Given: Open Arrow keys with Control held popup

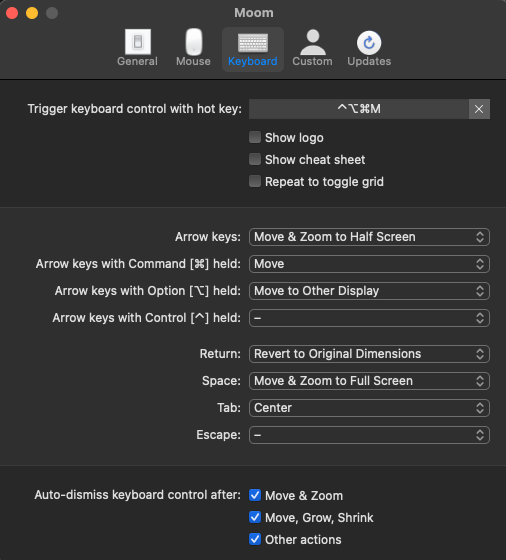Looking at the screenshot, I should (x=369, y=318).
